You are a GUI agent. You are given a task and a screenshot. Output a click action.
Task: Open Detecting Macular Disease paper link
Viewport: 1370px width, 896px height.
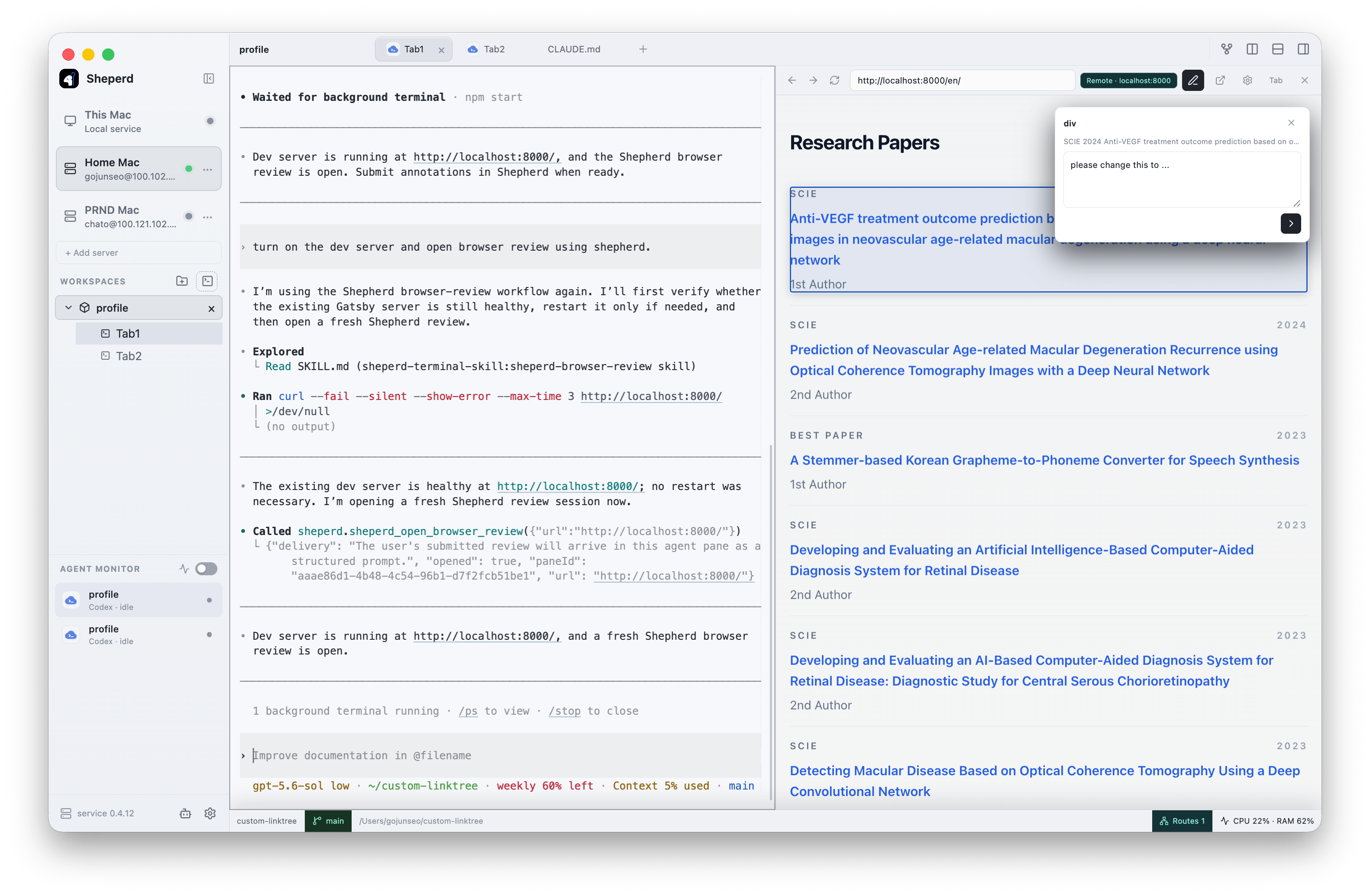(x=1044, y=781)
